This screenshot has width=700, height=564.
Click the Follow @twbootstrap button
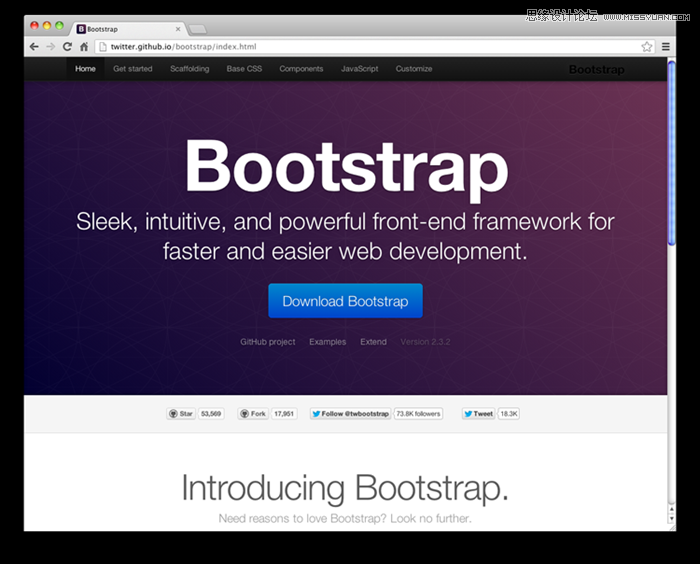pos(350,414)
